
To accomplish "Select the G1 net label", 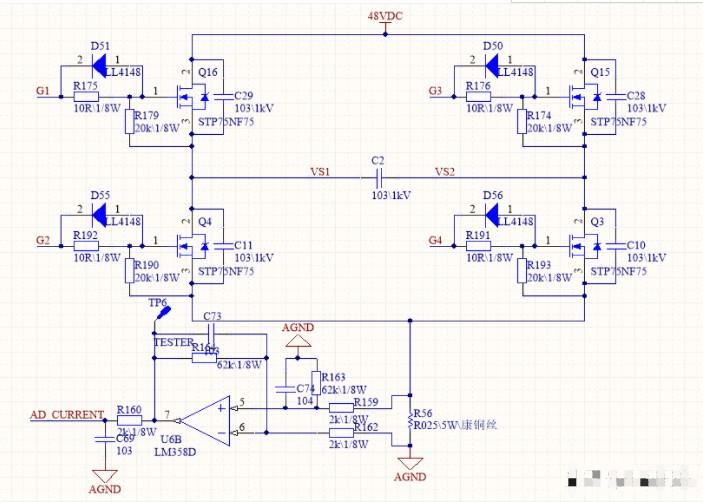I will tap(43, 91).
